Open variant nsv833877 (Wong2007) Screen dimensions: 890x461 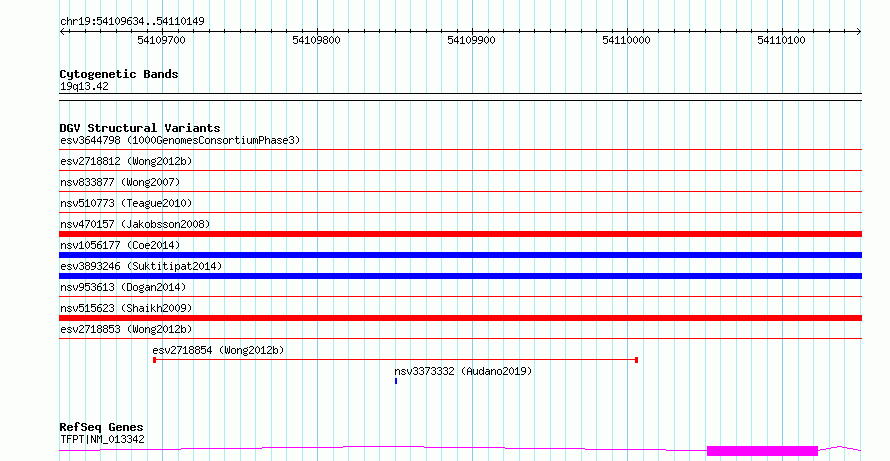tap(120, 182)
